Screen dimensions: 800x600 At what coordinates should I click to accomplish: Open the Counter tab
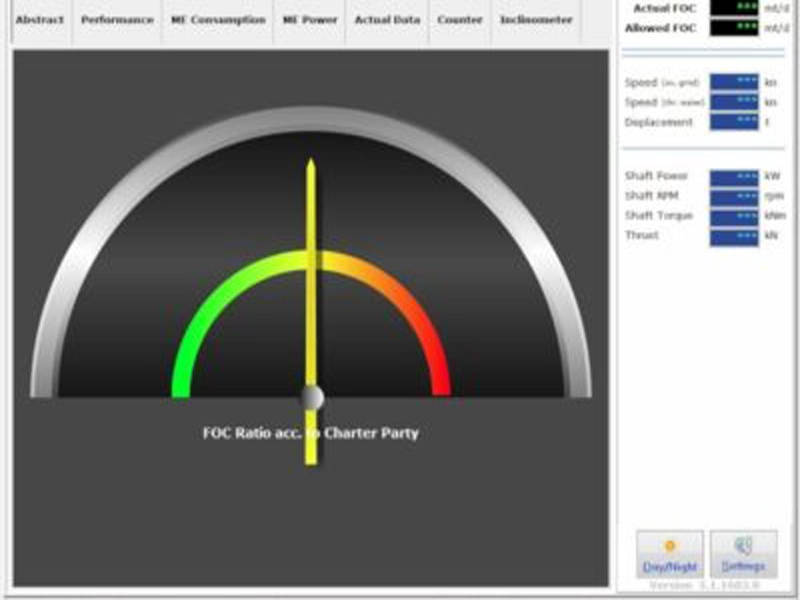point(460,20)
